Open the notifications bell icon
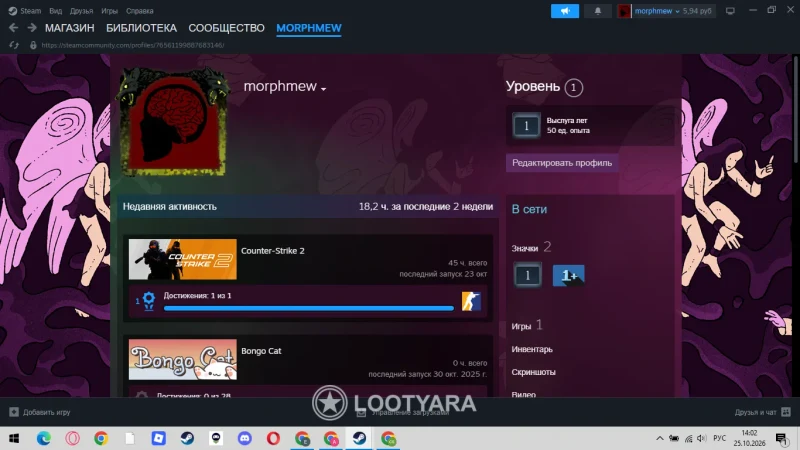This screenshot has height=450, width=800. pos(597,11)
